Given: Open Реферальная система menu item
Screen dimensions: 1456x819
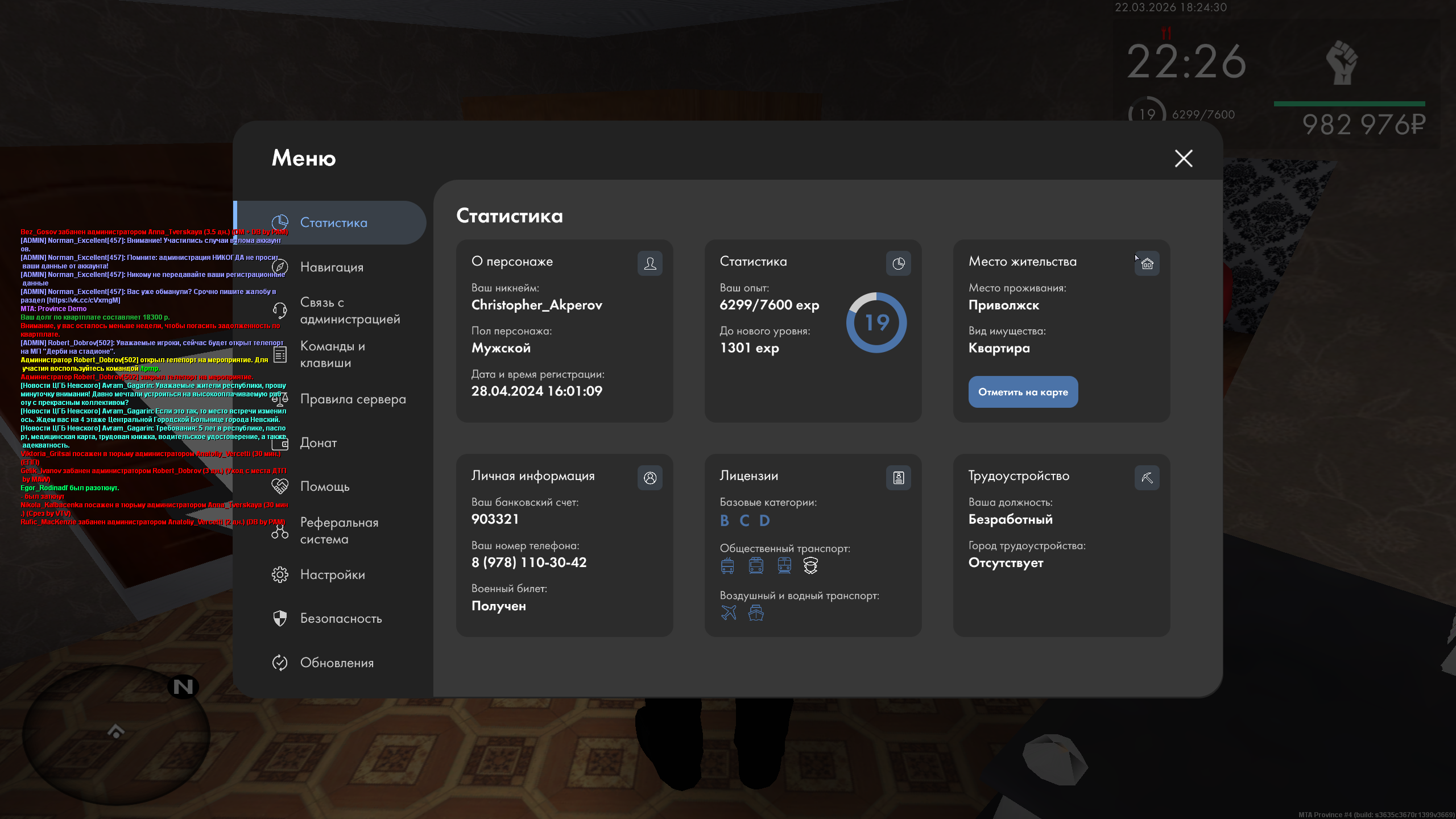Looking at the screenshot, I should (339, 531).
